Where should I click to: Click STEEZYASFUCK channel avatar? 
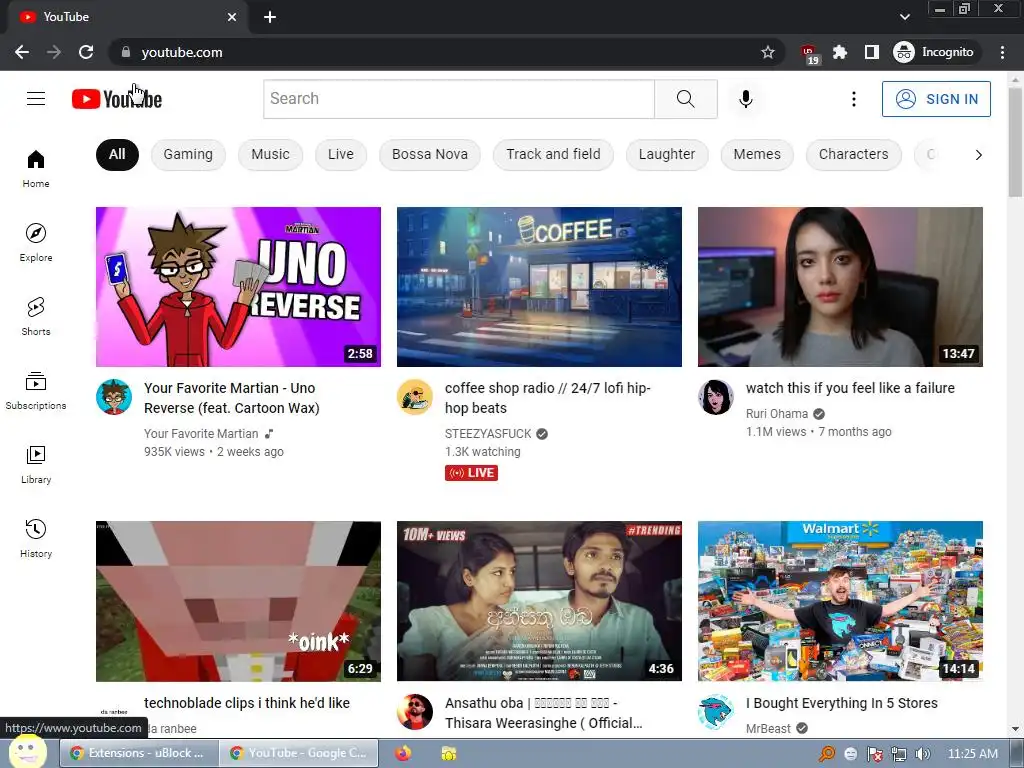point(415,397)
